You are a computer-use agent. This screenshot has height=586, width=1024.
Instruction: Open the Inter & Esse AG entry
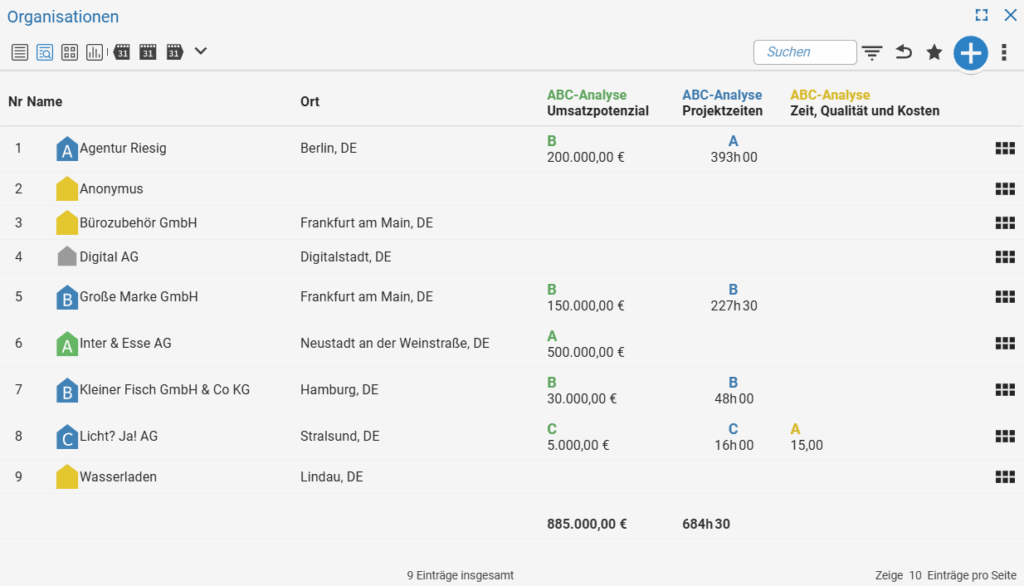coord(125,344)
